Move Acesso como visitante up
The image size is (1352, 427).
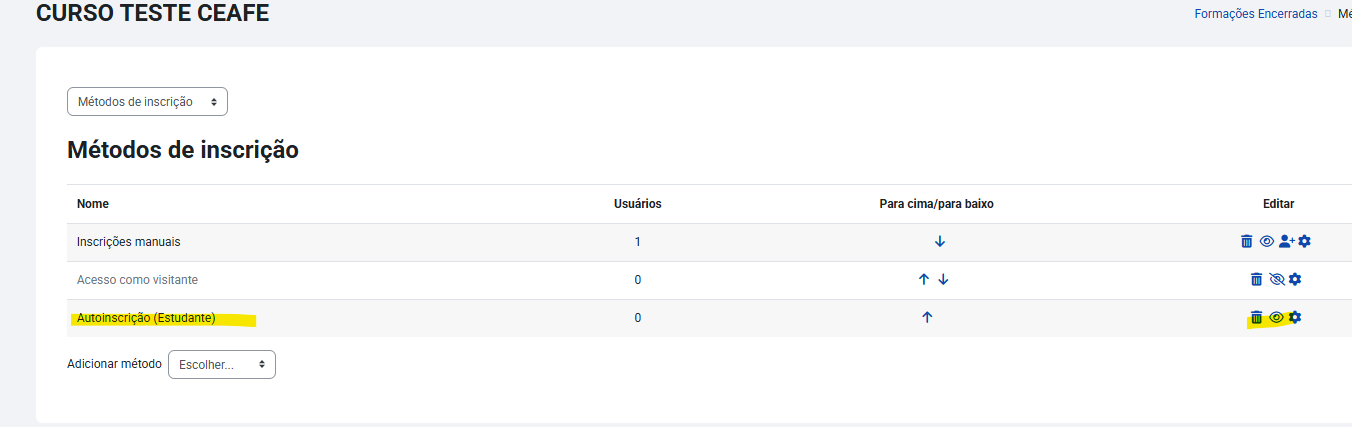point(924,280)
